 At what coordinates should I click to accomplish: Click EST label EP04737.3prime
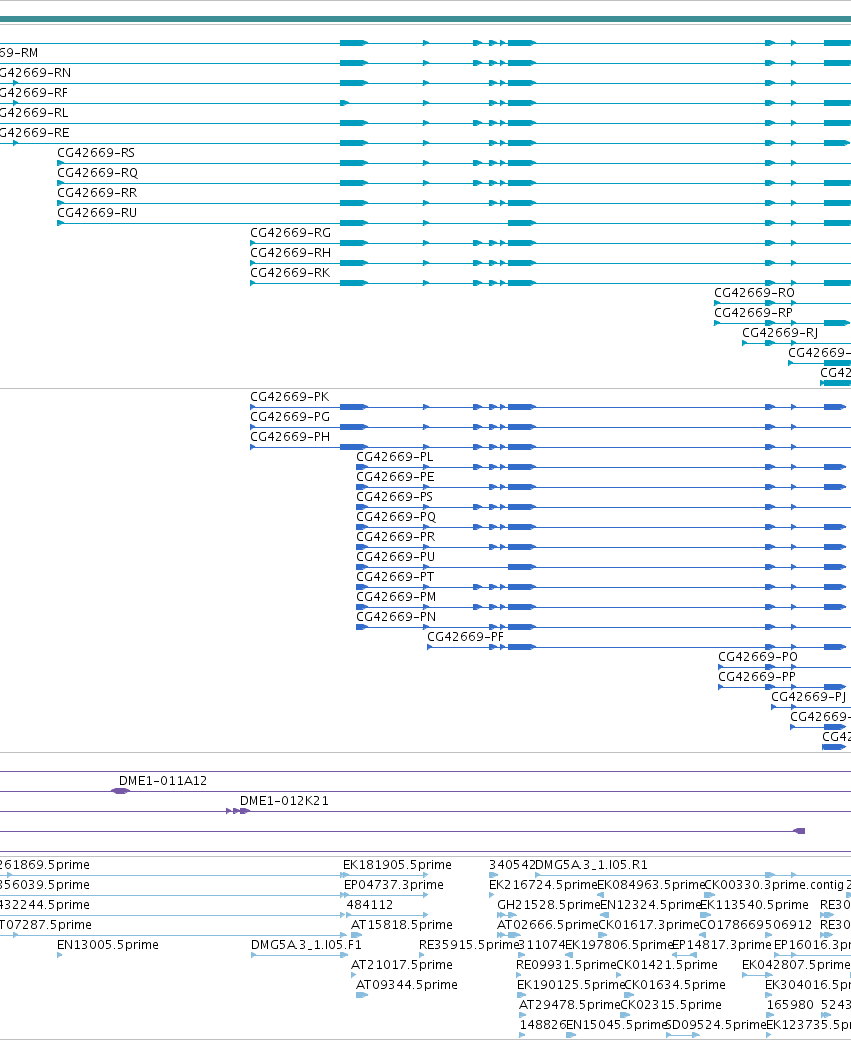(393, 884)
